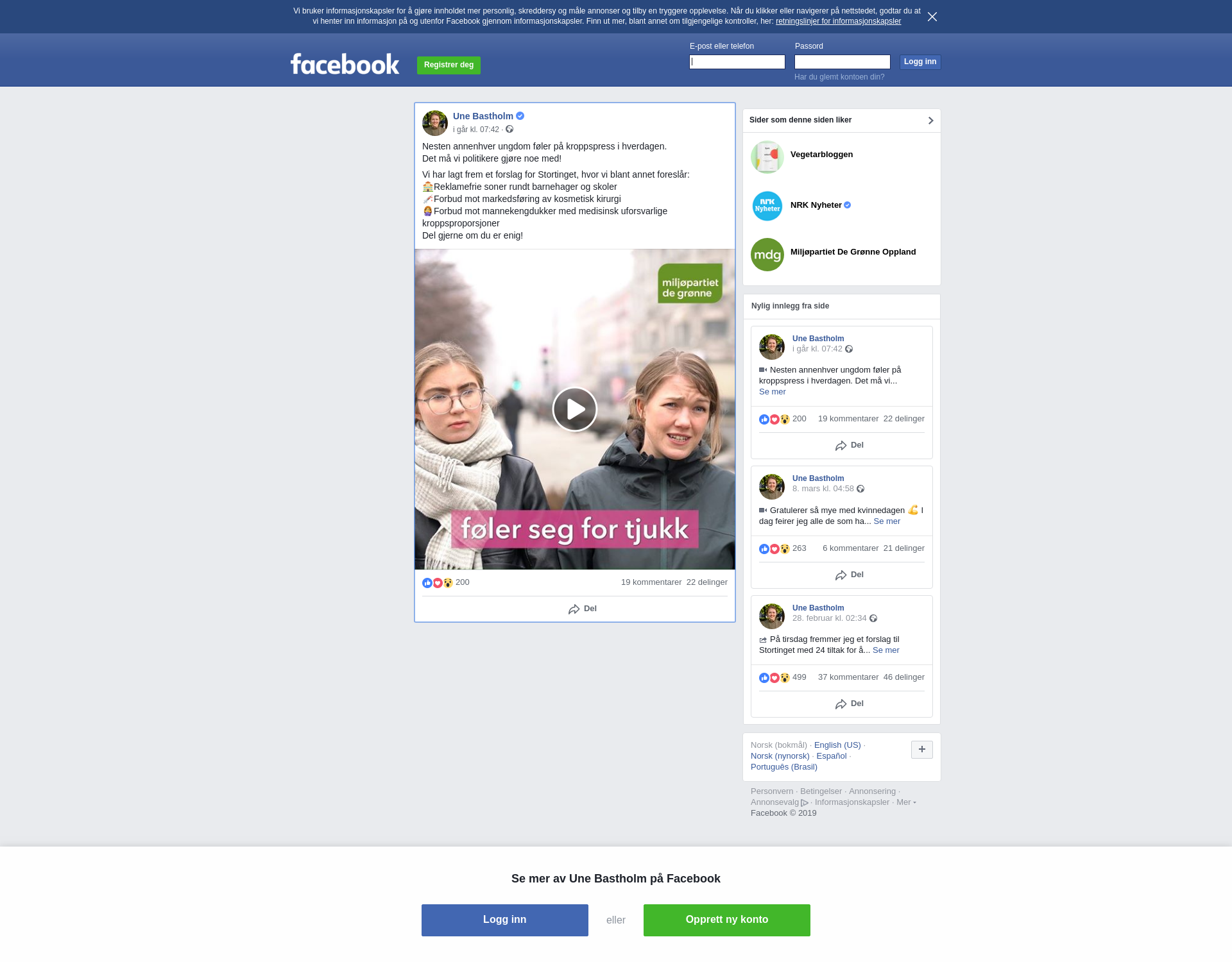The width and height of the screenshot is (1232, 962).
Task: Click the green 'Registrer deg' button
Action: [x=449, y=65]
